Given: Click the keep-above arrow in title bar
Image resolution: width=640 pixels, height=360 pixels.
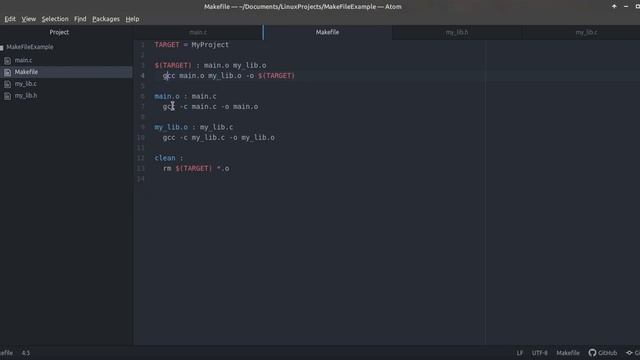Looking at the screenshot, I should [x=614, y=7].
